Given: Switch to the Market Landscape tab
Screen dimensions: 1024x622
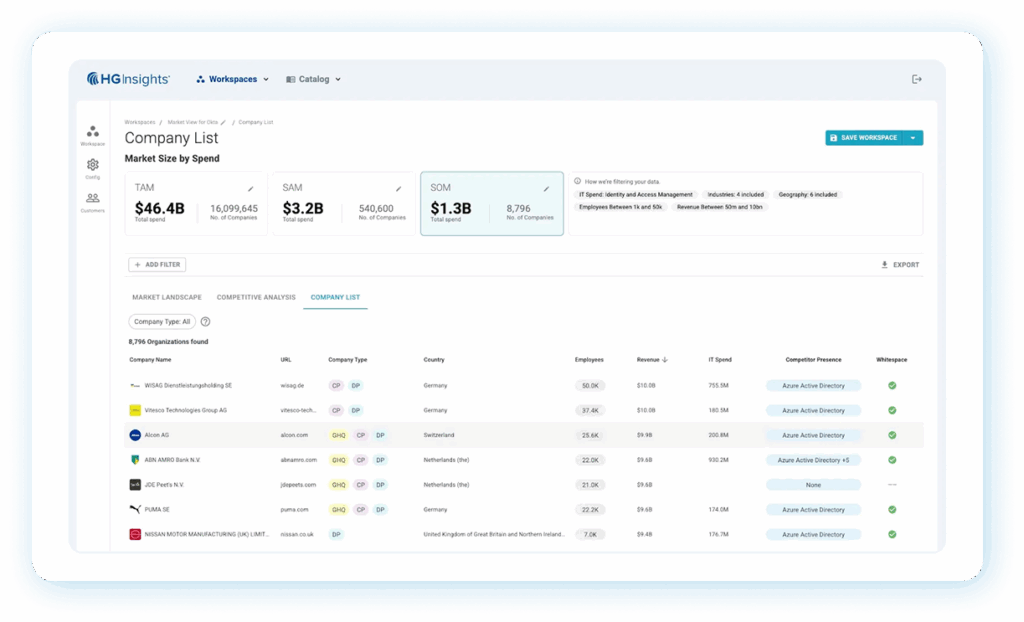Looking at the screenshot, I should (x=166, y=297).
